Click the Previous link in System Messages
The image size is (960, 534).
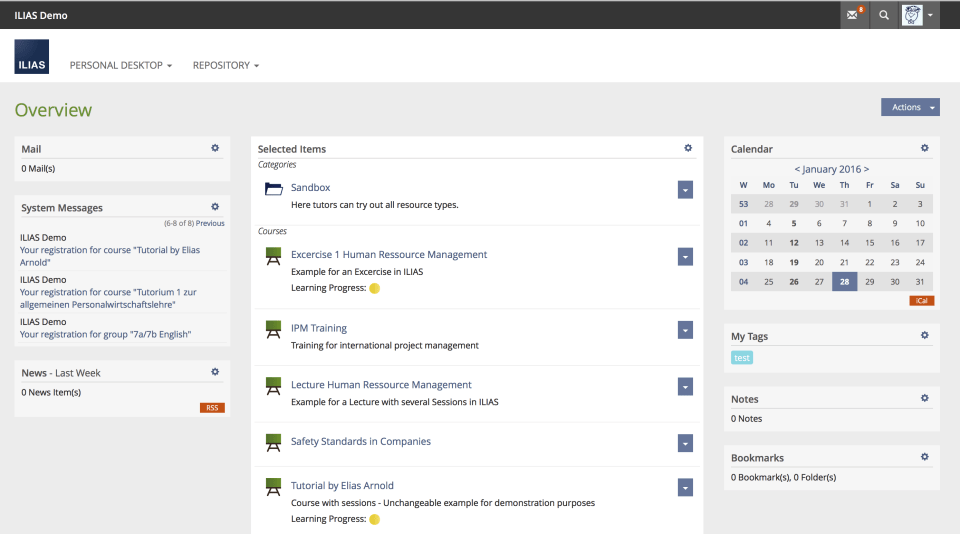pyautogui.click(x=210, y=223)
